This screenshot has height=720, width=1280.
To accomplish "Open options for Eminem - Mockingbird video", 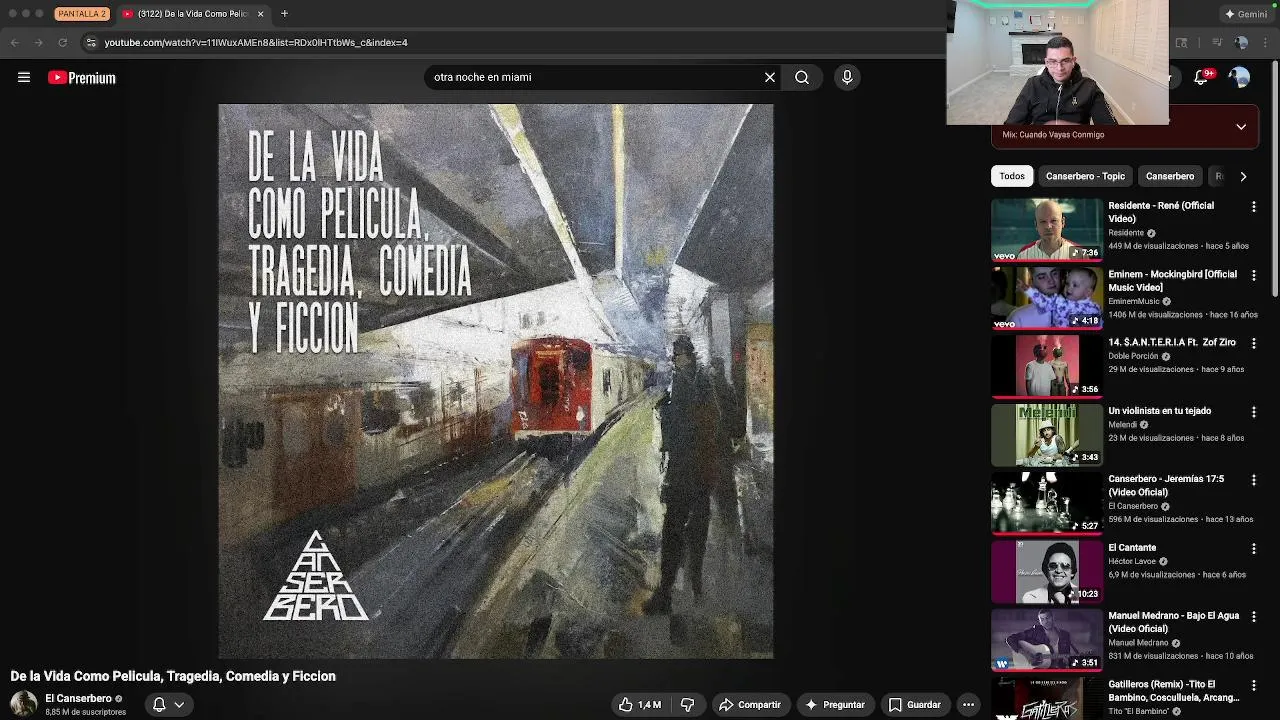I will [1254, 275].
